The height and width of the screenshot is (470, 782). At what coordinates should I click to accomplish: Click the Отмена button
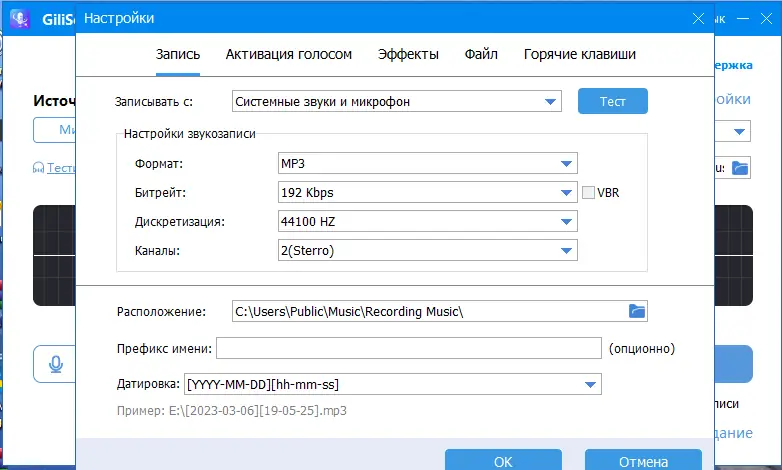pyautogui.click(x=644, y=461)
